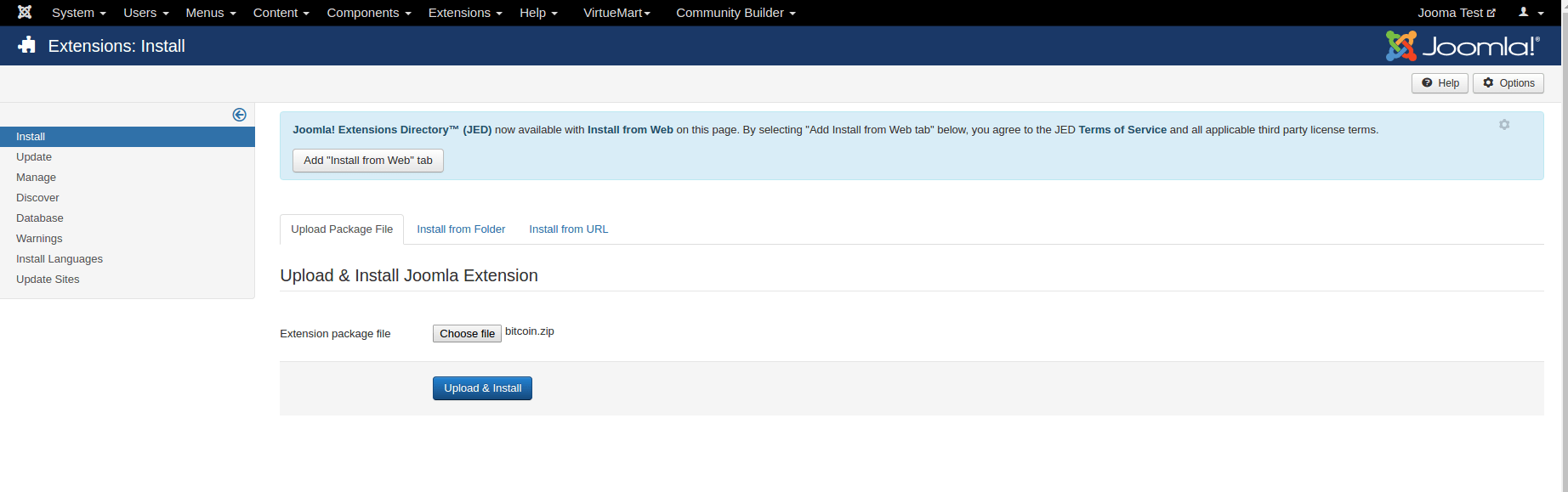Switch to Upload Package File tab
The width and height of the screenshot is (1568, 492).
[342, 229]
